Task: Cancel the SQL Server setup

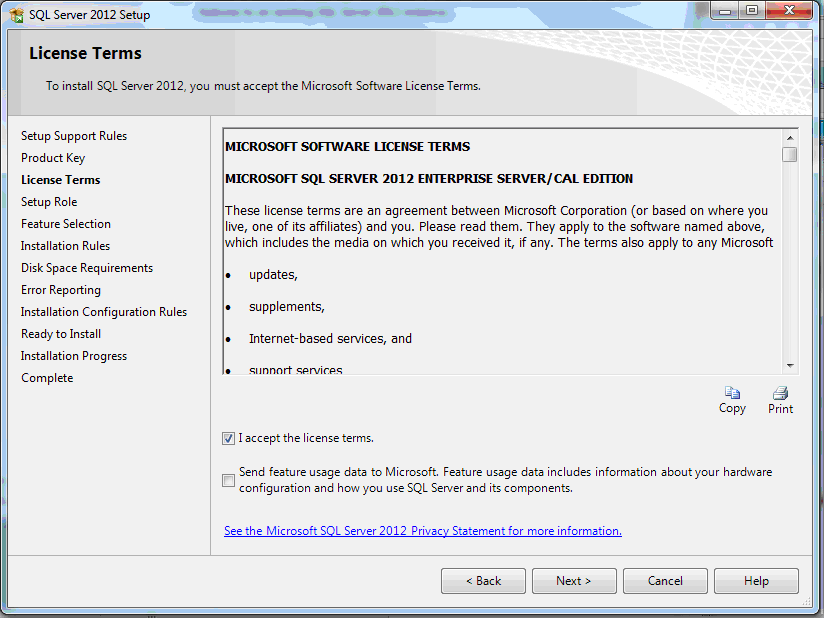Action: click(x=665, y=581)
